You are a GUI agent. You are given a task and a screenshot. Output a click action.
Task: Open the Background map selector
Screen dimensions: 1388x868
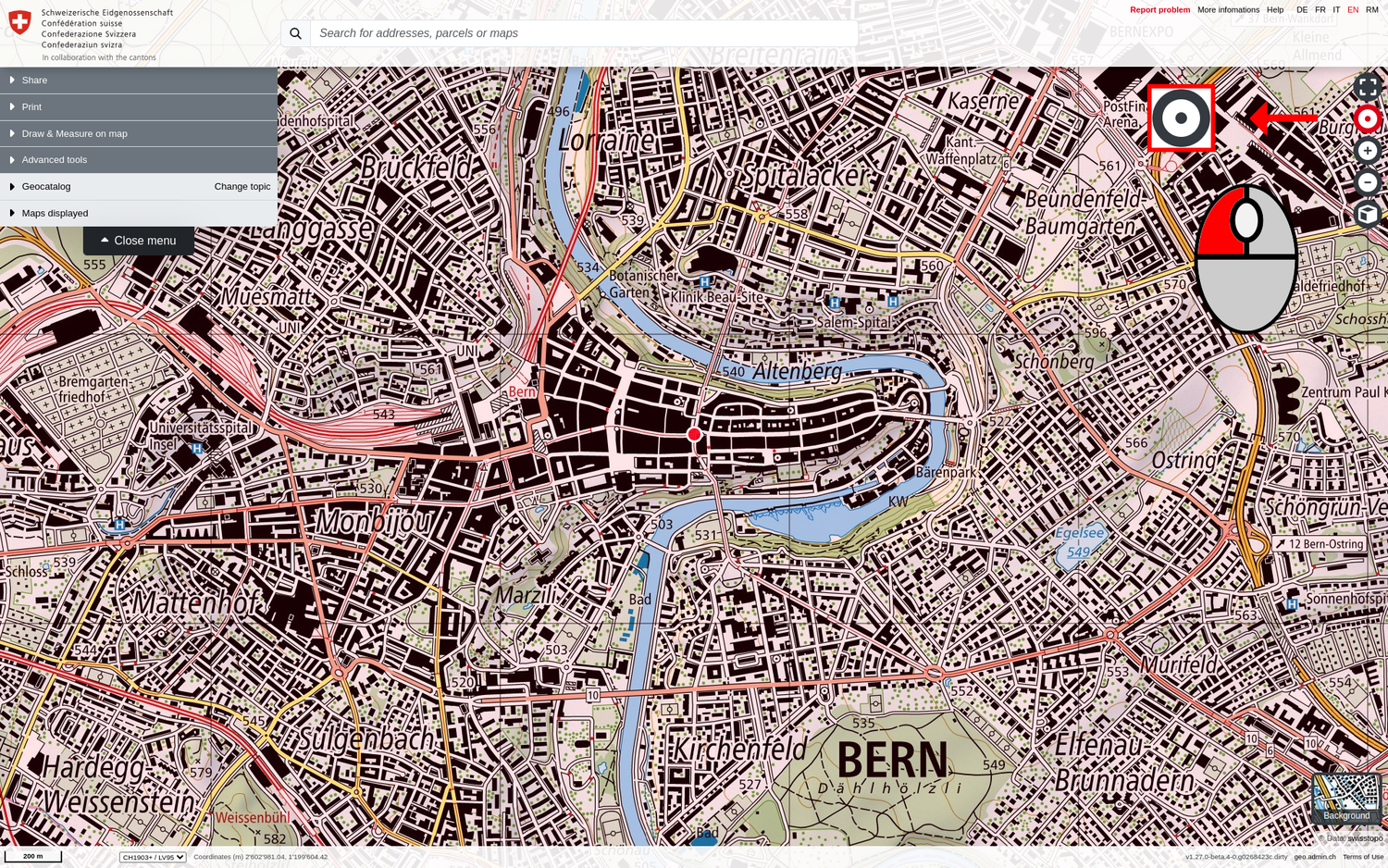[1346, 798]
